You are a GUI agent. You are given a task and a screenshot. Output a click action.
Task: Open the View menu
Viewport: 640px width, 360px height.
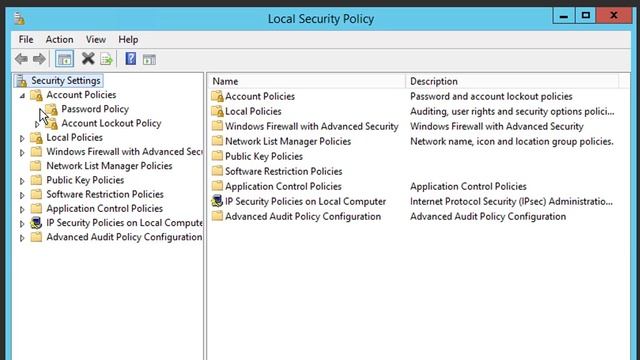[96, 40]
